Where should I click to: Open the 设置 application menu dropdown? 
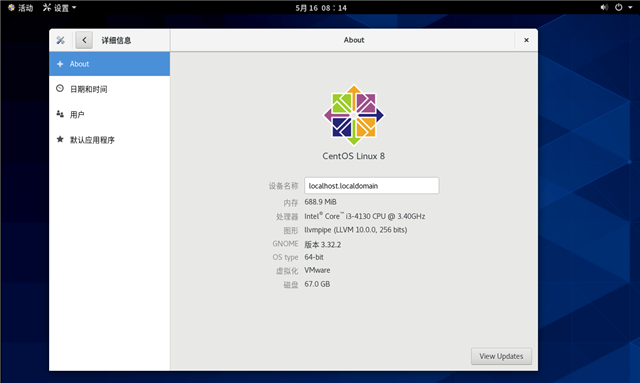point(60,8)
